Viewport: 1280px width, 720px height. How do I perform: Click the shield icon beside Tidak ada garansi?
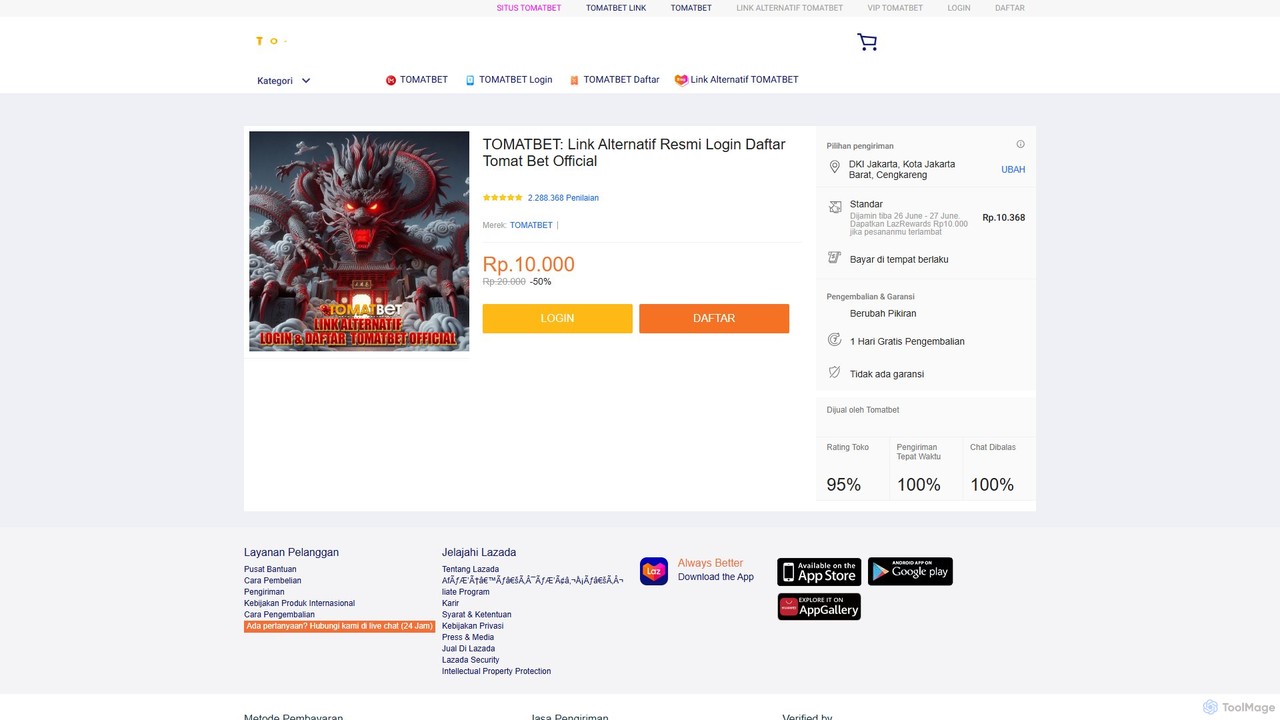coord(835,373)
